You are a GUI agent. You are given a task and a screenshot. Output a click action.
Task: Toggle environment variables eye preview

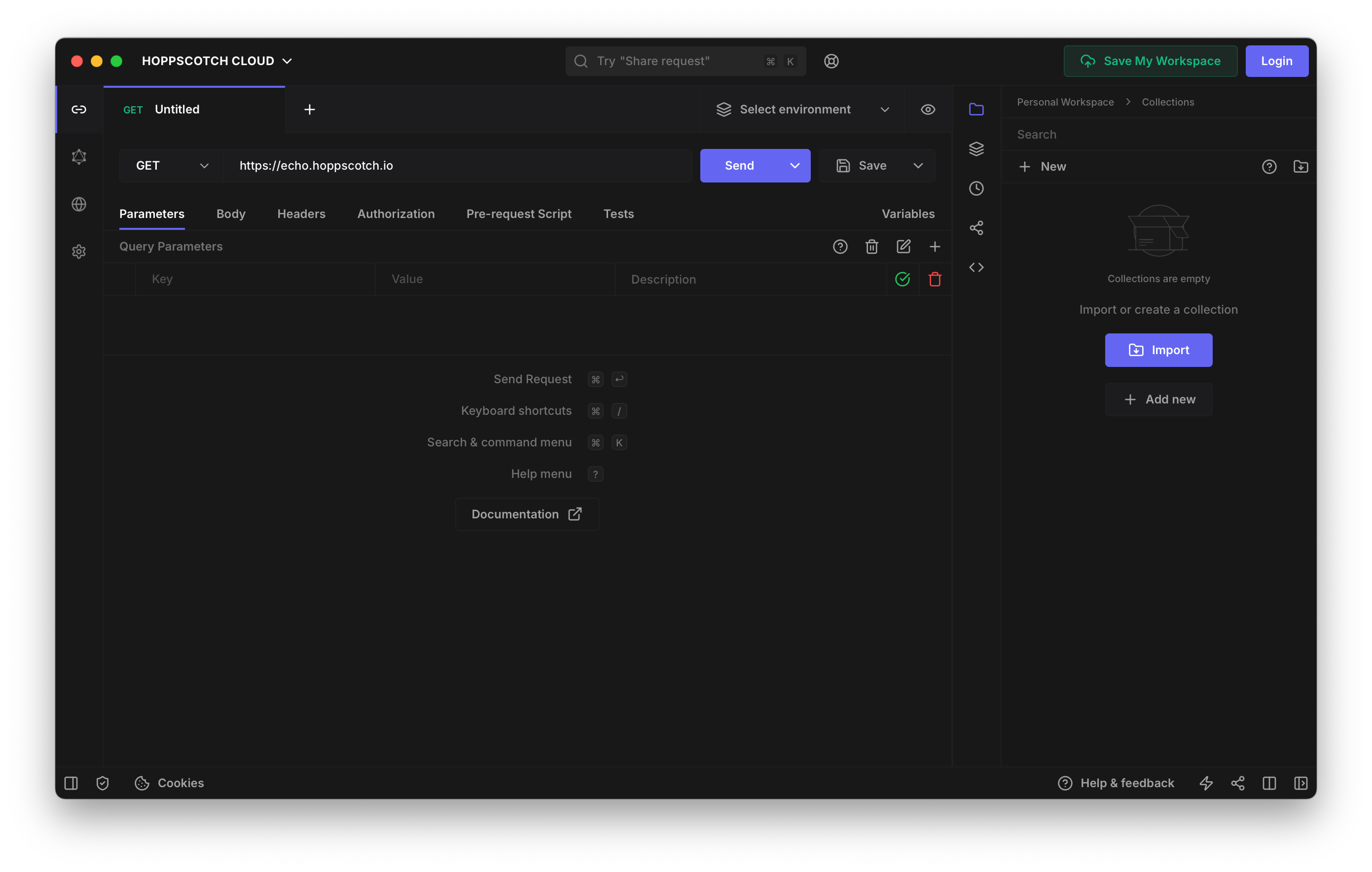[928, 109]
